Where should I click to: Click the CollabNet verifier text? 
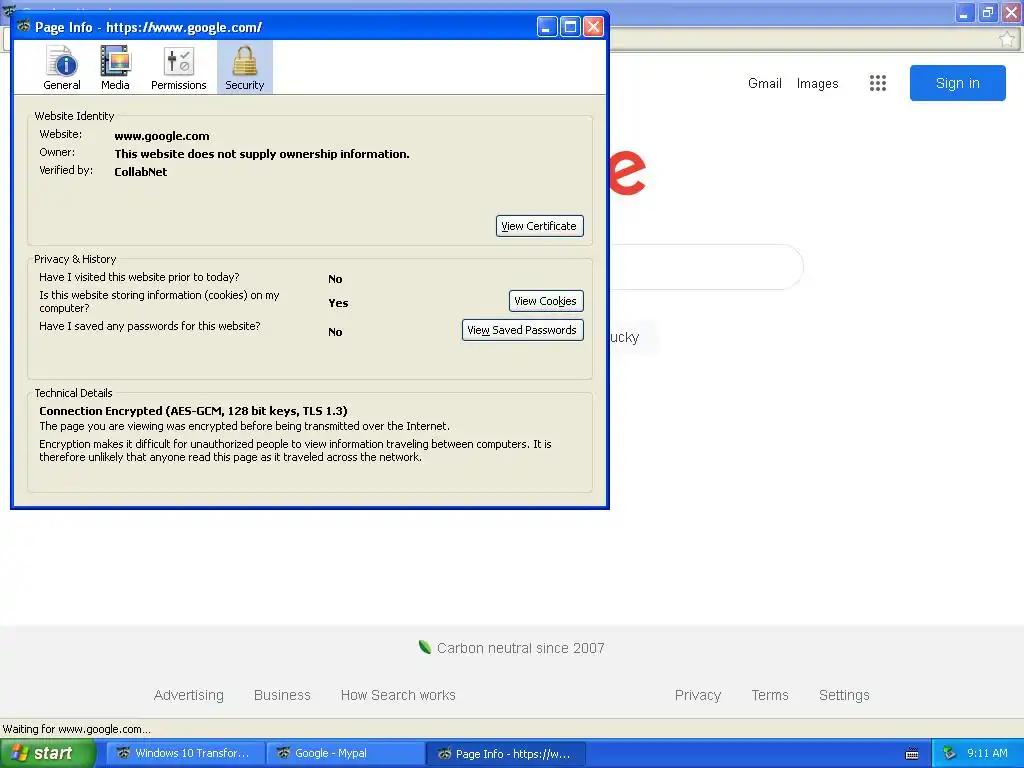point(140,172)
